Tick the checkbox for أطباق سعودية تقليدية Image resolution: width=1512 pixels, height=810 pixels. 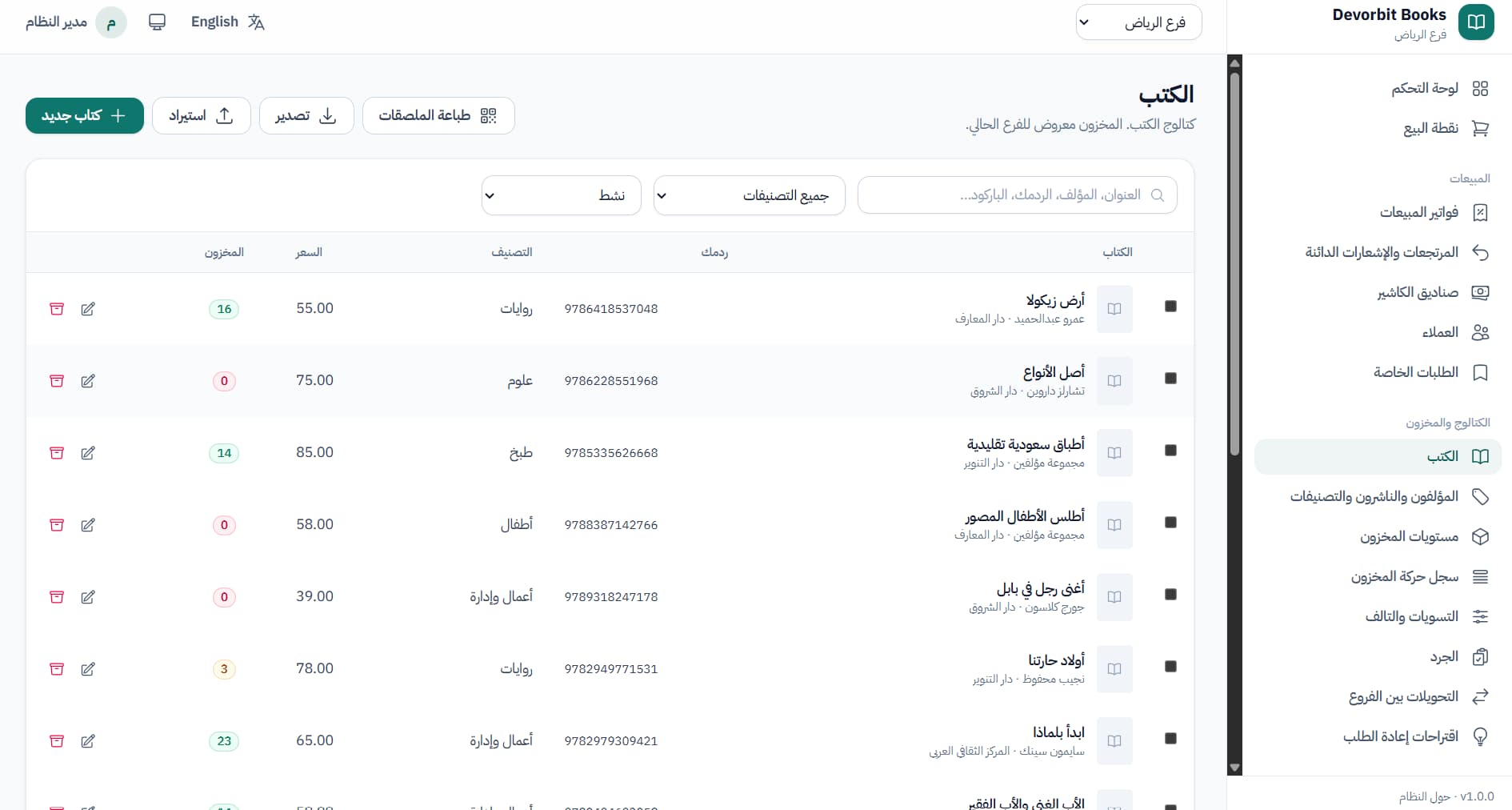(1170, 450)
